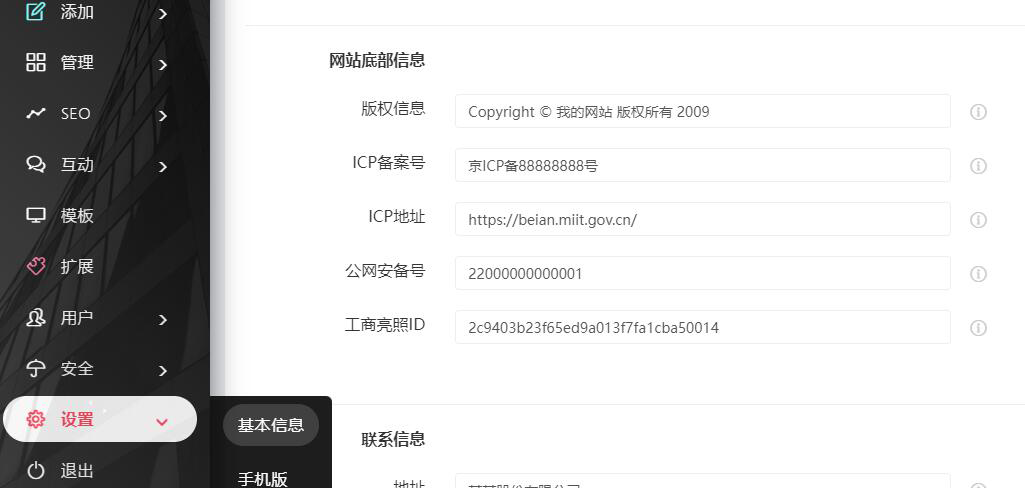This screenshot has width=1025, height=488.
Task: Open the 手机版 submenu item
Action: 262,478
